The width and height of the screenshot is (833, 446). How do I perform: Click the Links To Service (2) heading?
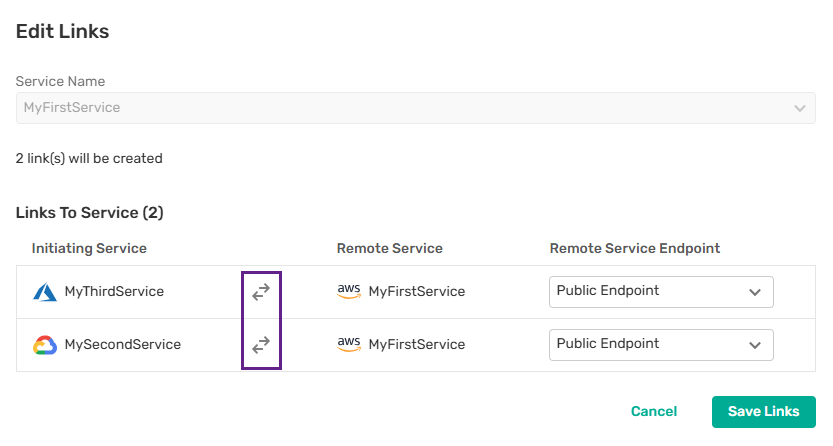point(89,213)
